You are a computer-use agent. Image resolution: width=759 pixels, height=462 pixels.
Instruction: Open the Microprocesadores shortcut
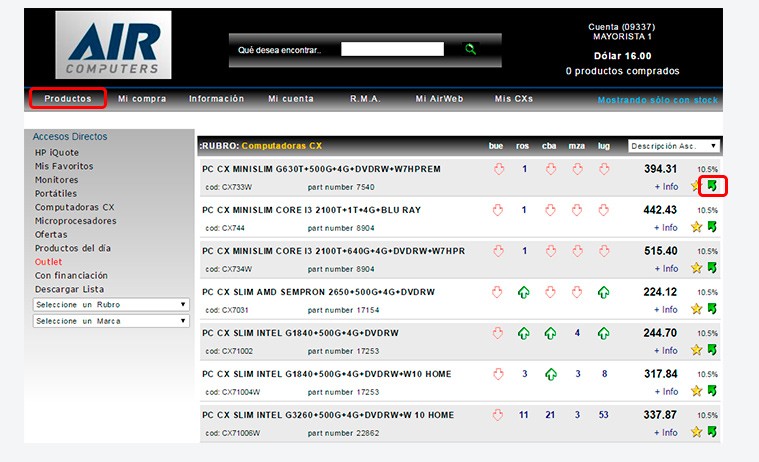pyautogui.click(x=76, y=221)
